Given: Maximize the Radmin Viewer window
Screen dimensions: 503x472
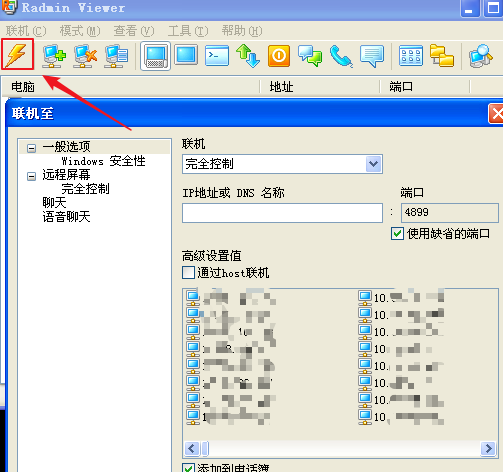Looking at the screenshot, I should pyautogui.click(x=493, y=8).
